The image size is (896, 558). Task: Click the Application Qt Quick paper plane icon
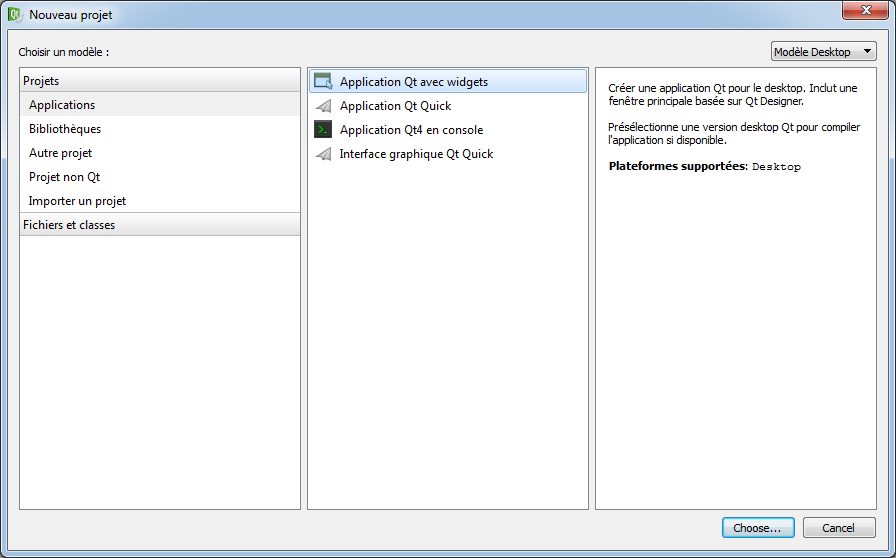pyautogui.click(x=323, y=106)
